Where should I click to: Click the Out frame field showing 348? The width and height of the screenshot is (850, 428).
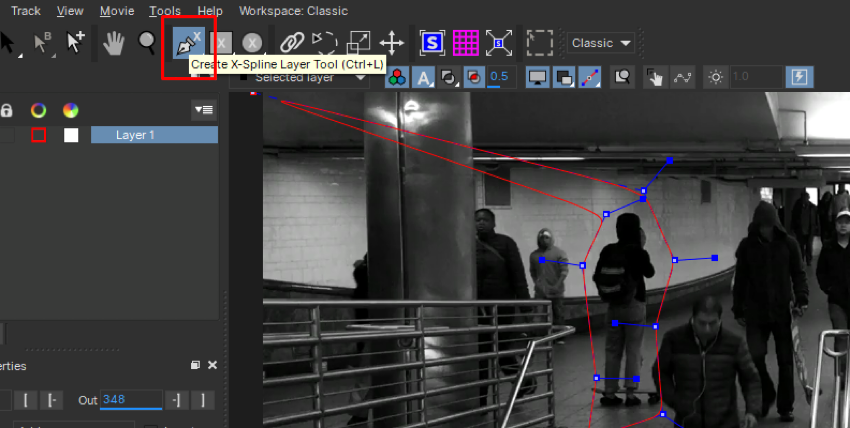pyautogui.click(x=130, y=400)
